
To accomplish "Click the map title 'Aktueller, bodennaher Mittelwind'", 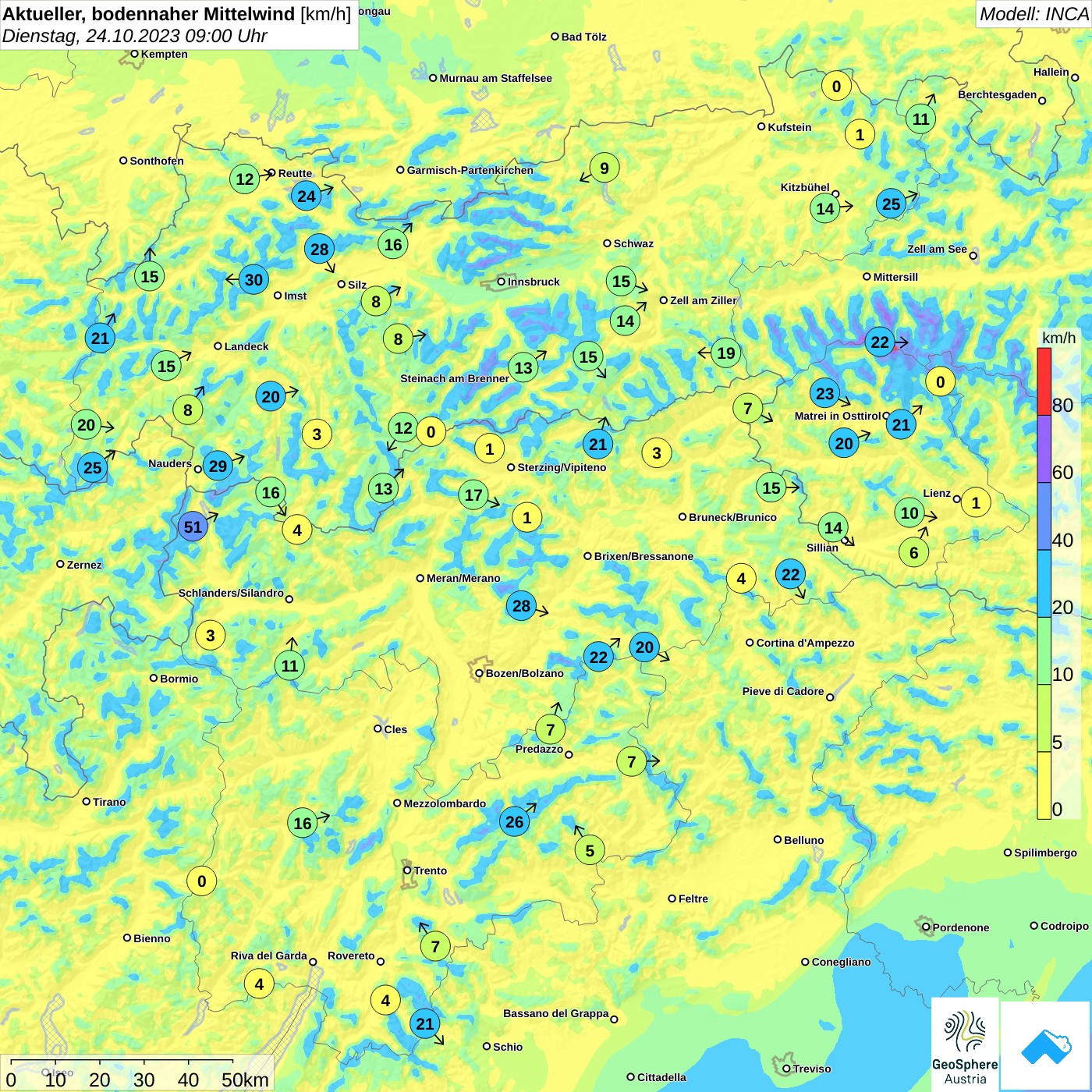I will coord(149,13).
